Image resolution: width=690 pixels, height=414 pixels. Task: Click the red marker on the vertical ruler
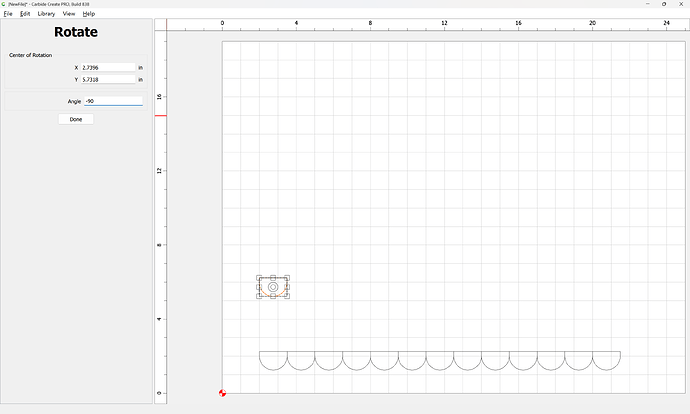[160, 115]
